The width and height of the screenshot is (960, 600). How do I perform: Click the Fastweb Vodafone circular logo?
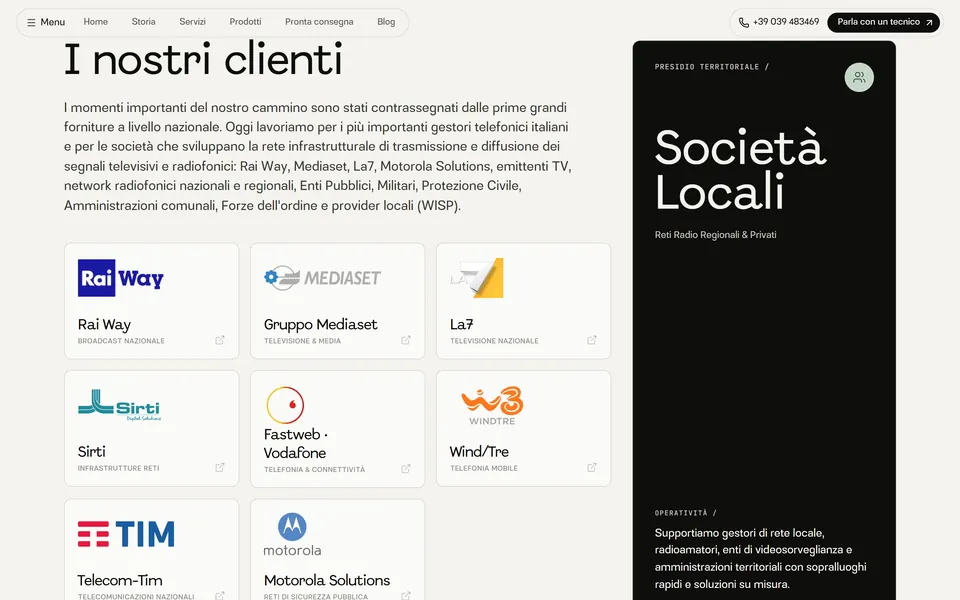tap(285, 405)
